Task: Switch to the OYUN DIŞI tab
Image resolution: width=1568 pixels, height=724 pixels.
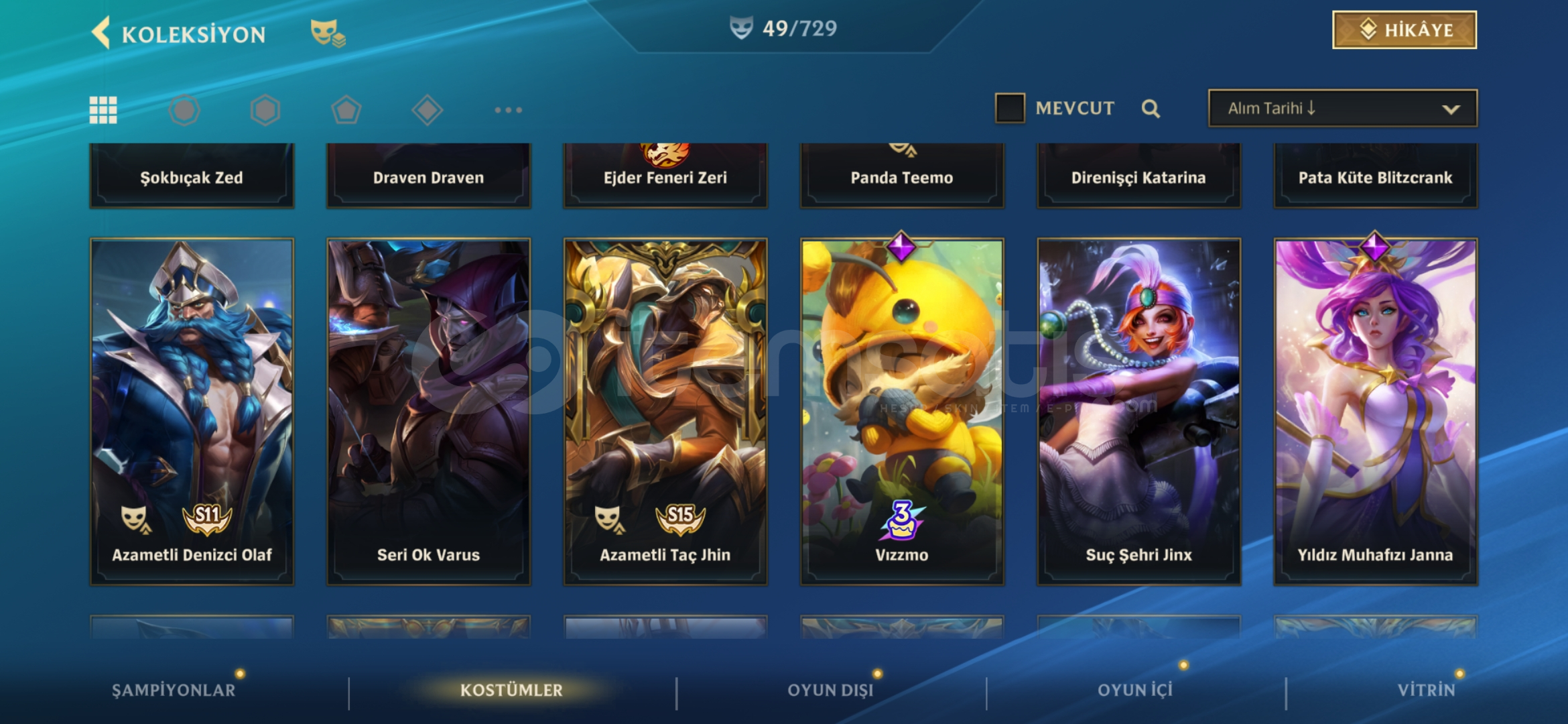Action: (x=830, y=690)
